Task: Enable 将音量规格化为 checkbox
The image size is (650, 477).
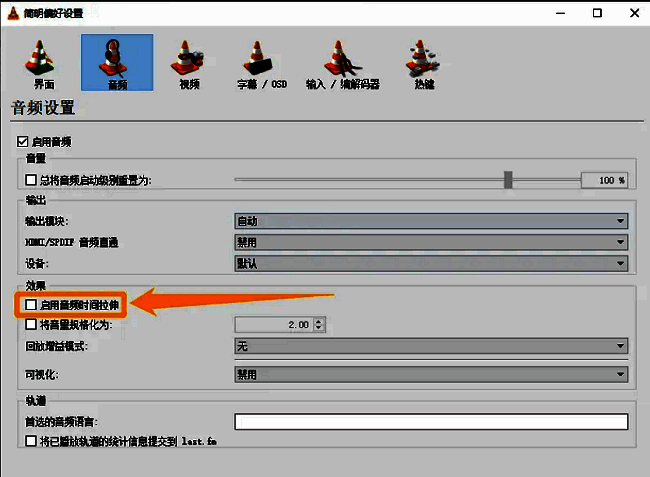Action: [31, 324]
